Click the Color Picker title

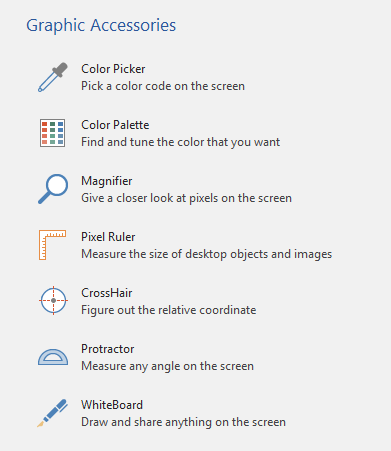point(113,69)
